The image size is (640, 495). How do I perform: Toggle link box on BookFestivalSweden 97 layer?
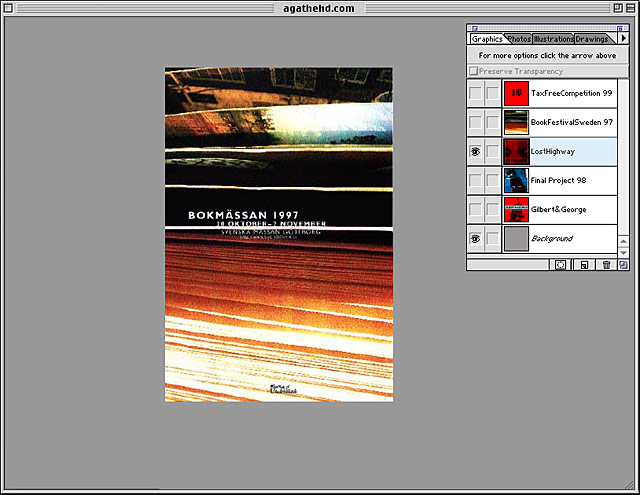click(493, 122)
